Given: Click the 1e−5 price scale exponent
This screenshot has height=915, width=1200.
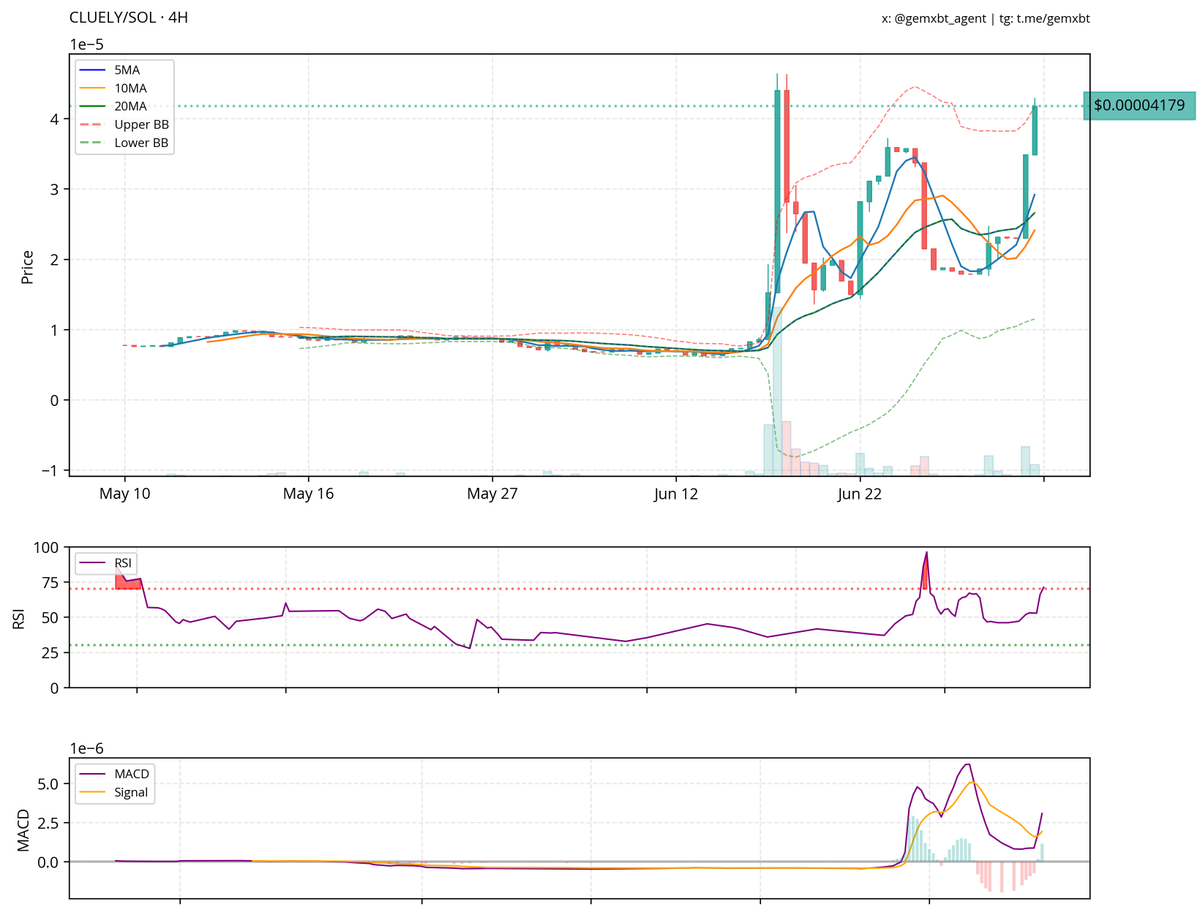Looking at the screenshot, I should point(86,44).
